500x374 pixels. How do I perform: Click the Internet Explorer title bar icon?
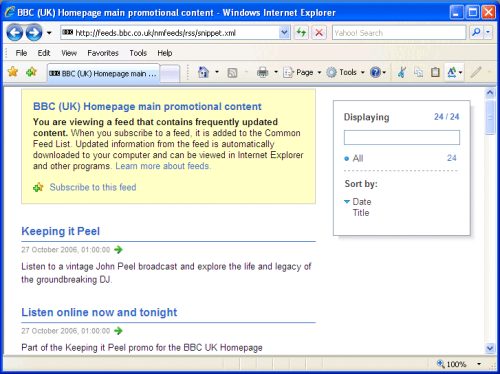[x=9, y=12]
